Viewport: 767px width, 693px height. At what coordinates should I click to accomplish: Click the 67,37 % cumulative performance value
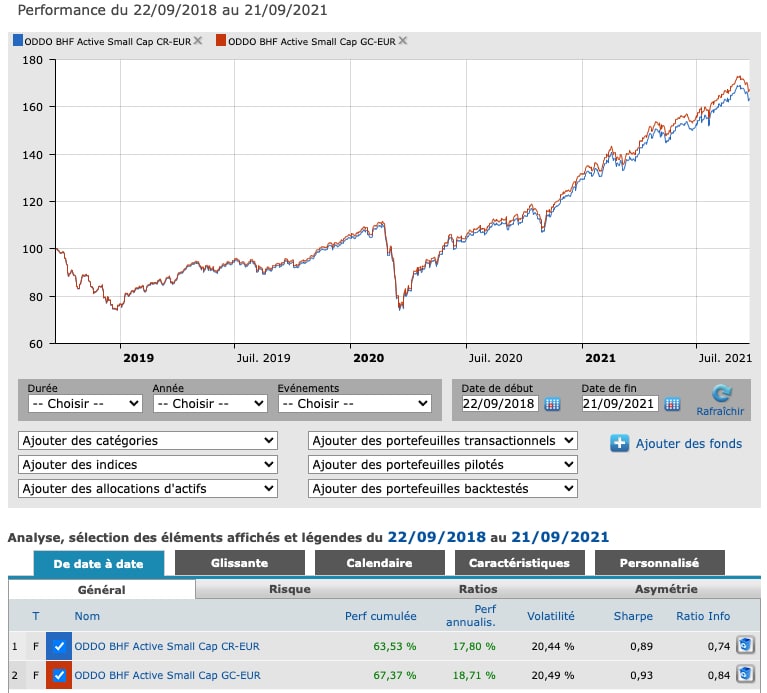coord(395,675)
